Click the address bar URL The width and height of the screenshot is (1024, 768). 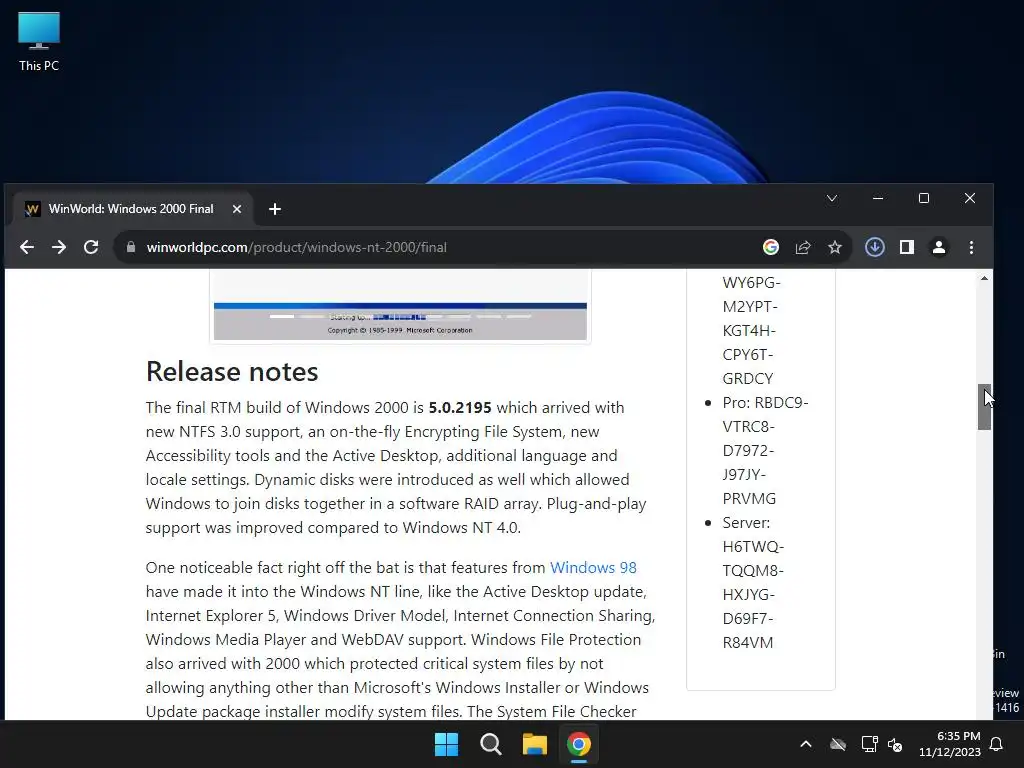click(296, 248)
